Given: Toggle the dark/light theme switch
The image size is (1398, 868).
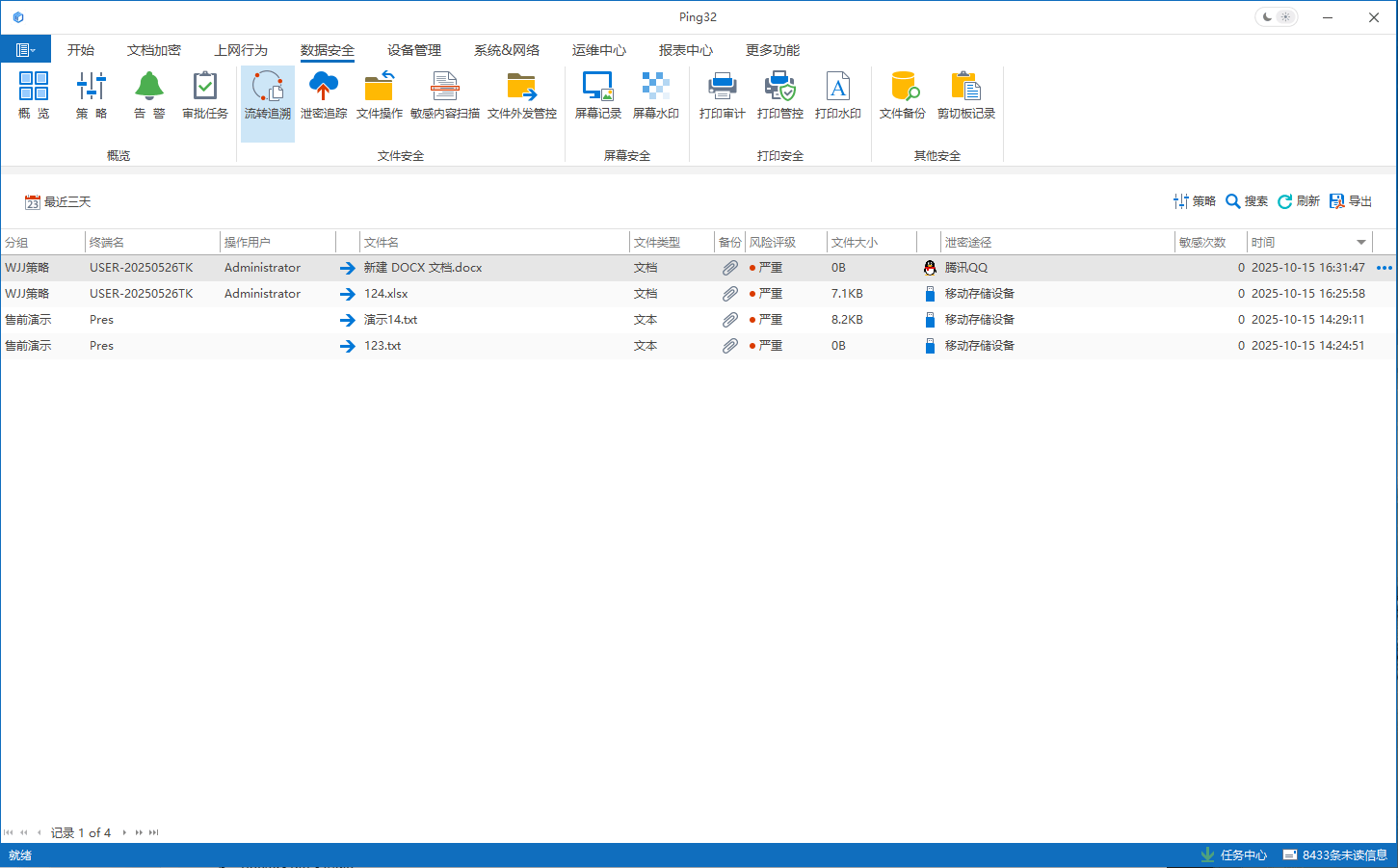Looking at the screenshot, I should click(1277, 17).
